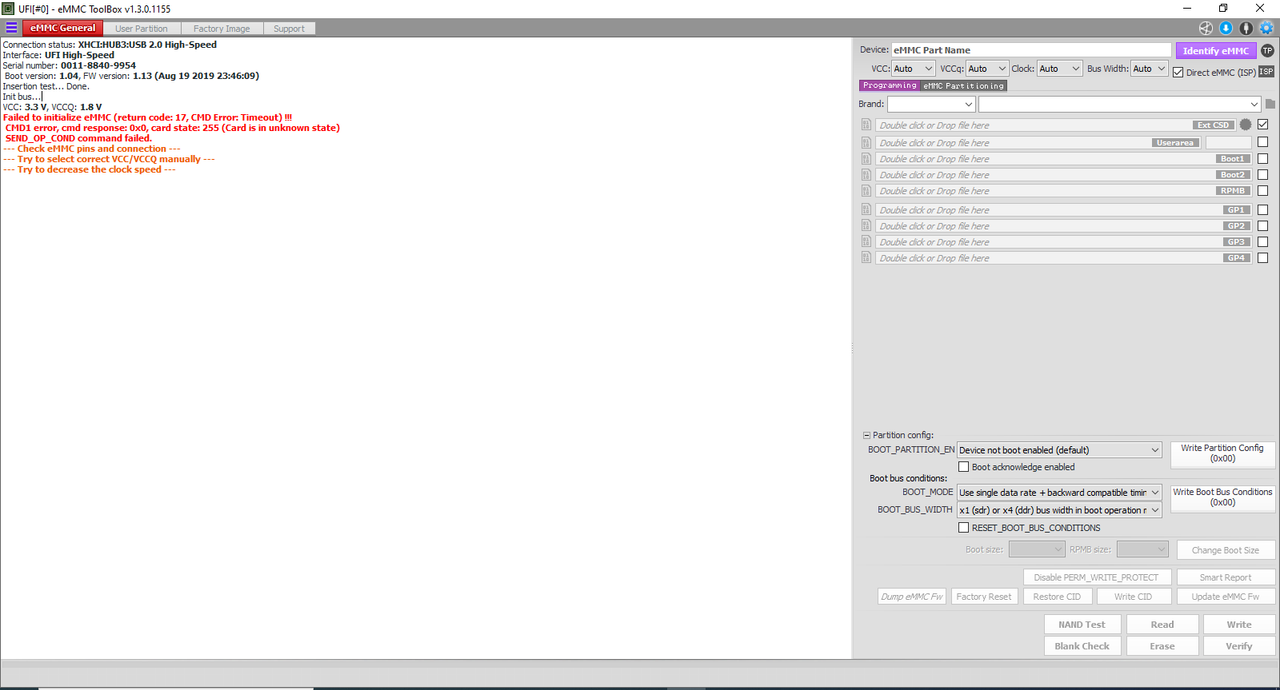Uncheck the Ext CSD partition checkbox
Screen dimensions: 1280x690
point(1263,125)
